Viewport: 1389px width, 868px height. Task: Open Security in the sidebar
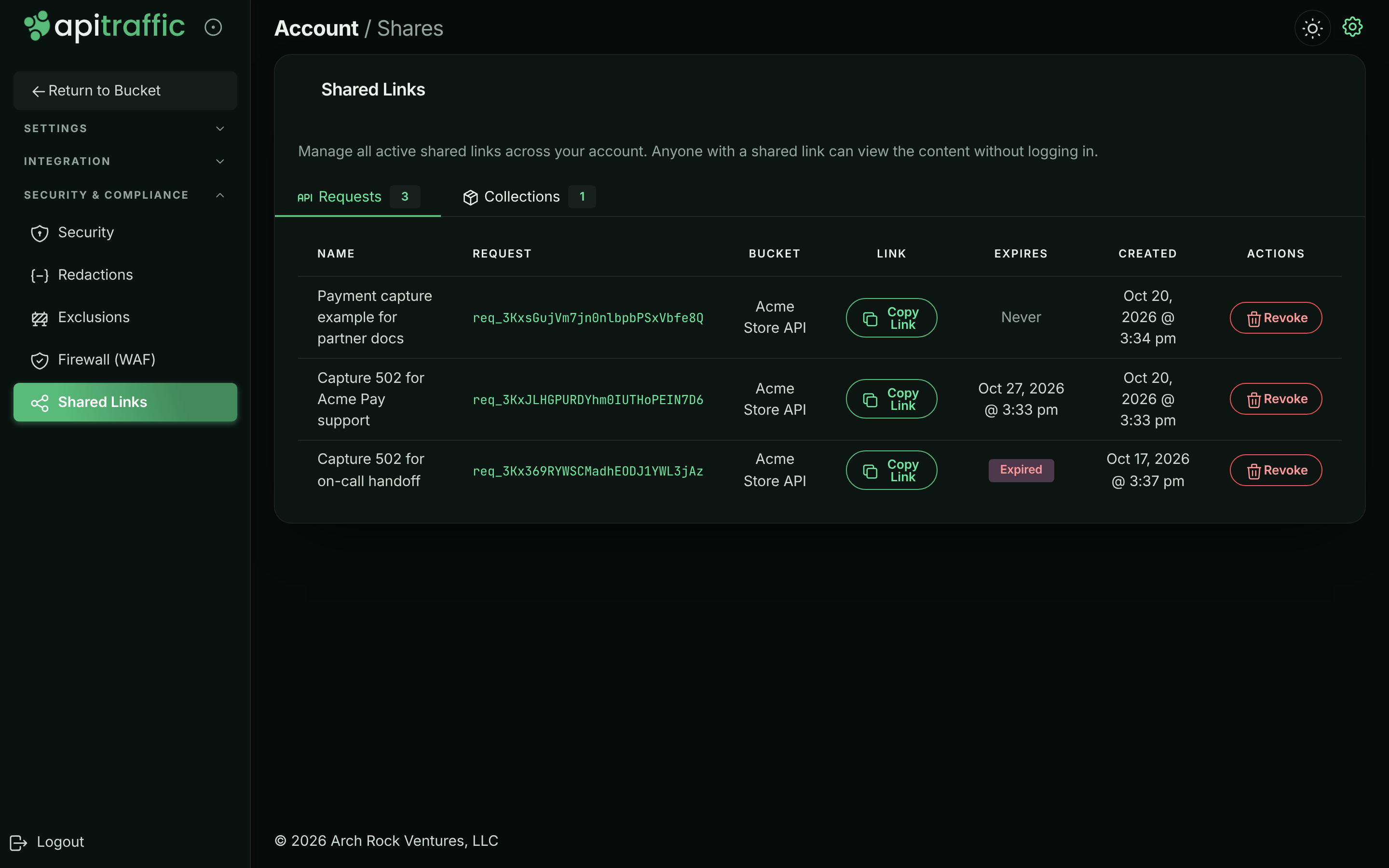[x=125, y=232]
